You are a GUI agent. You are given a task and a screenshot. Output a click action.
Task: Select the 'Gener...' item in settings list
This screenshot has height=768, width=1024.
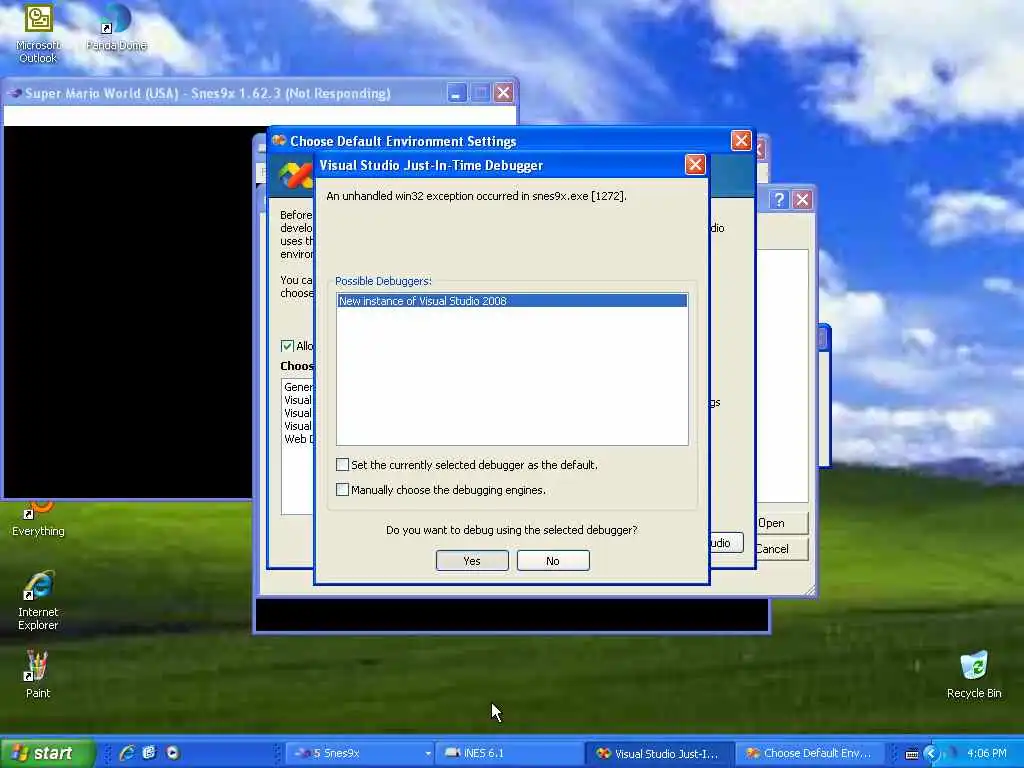pyautogui.click(x=298, y=387)
